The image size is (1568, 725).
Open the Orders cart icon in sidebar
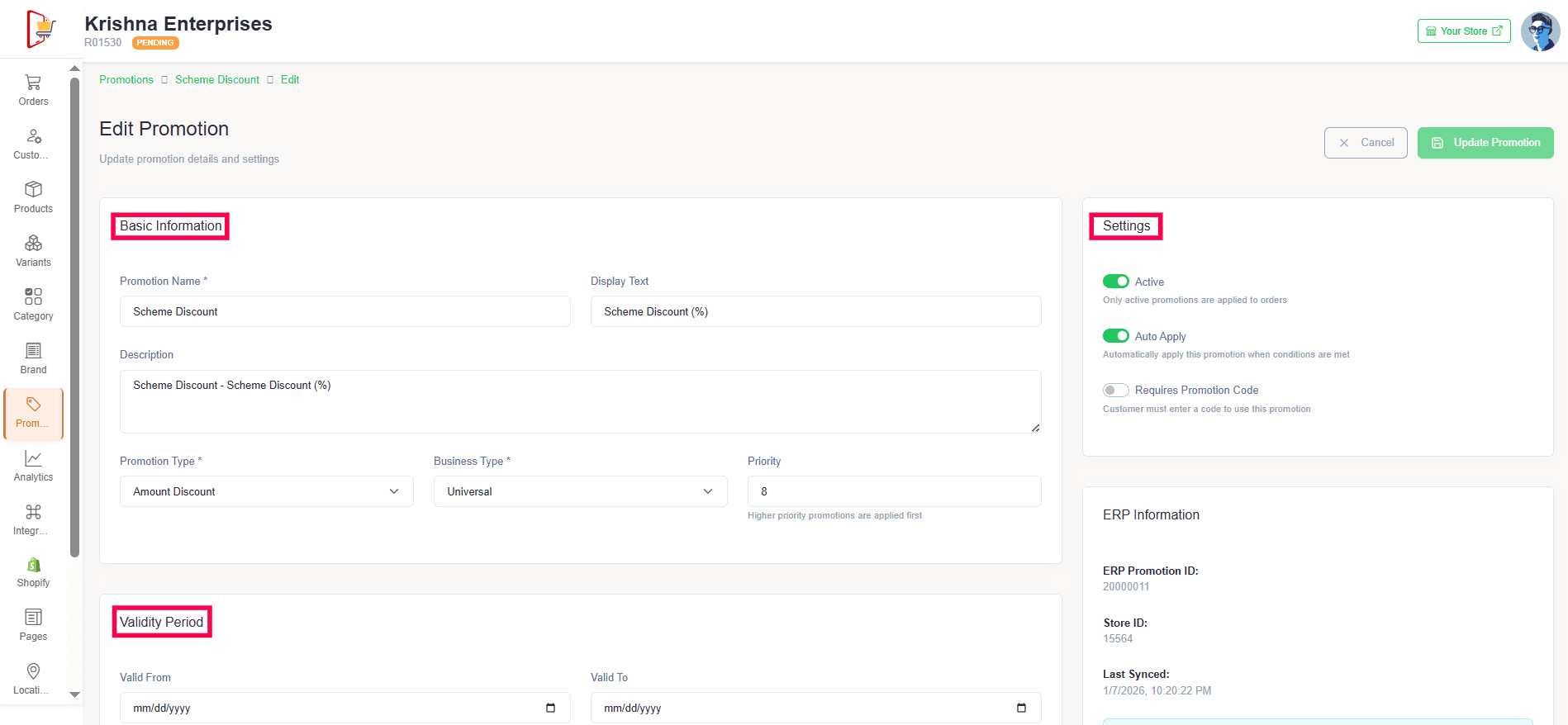point(33,83)
